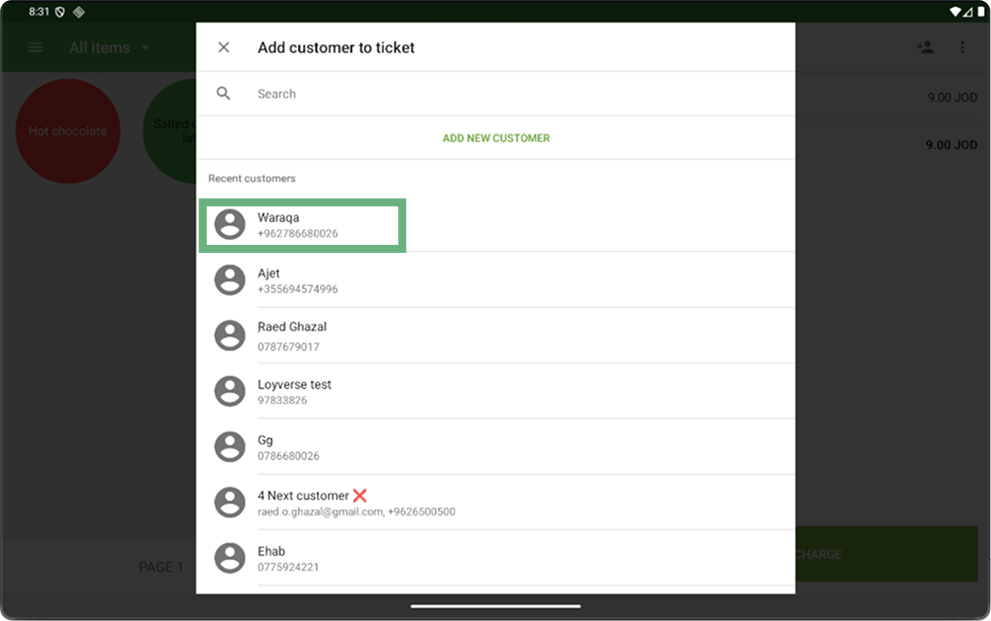Close the Add customer to ticket dialog
The width and height of the screenshot is (991, 621).
(223, 47)
